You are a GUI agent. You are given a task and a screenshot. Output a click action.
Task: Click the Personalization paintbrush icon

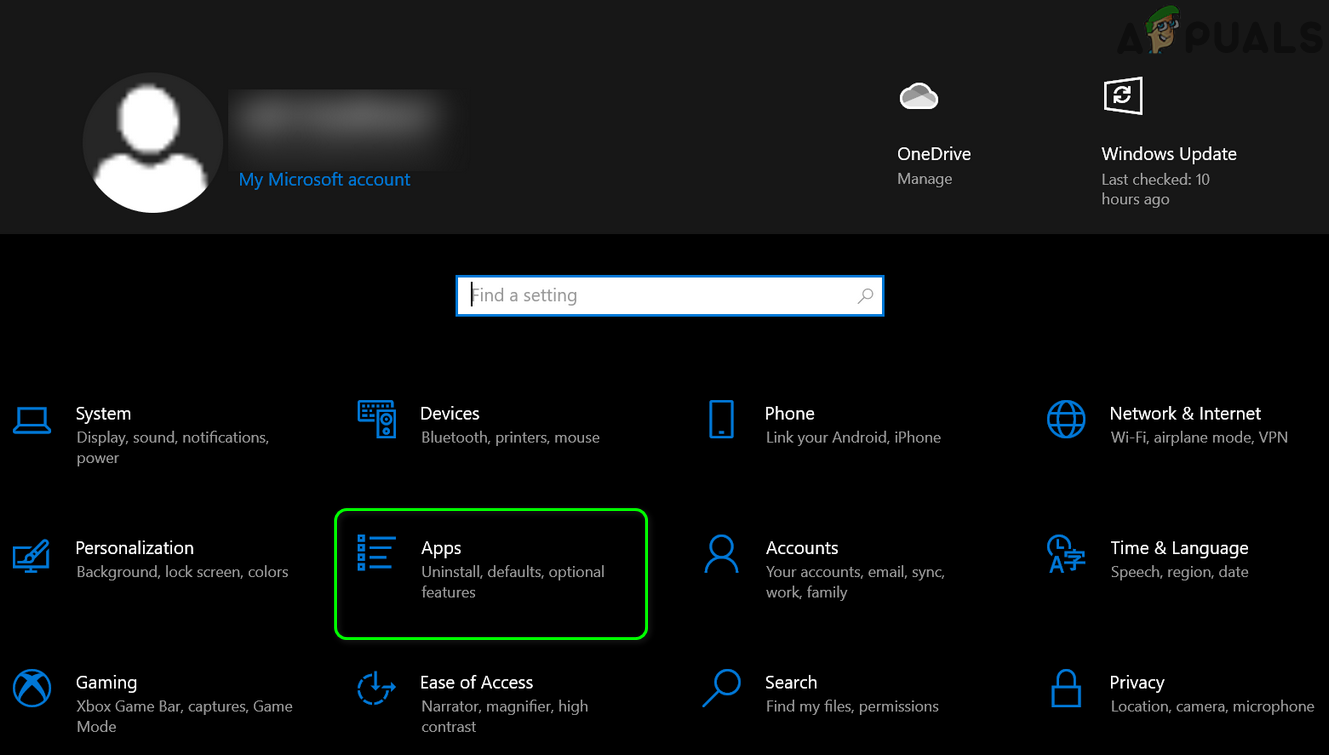(x=32, y=555)
